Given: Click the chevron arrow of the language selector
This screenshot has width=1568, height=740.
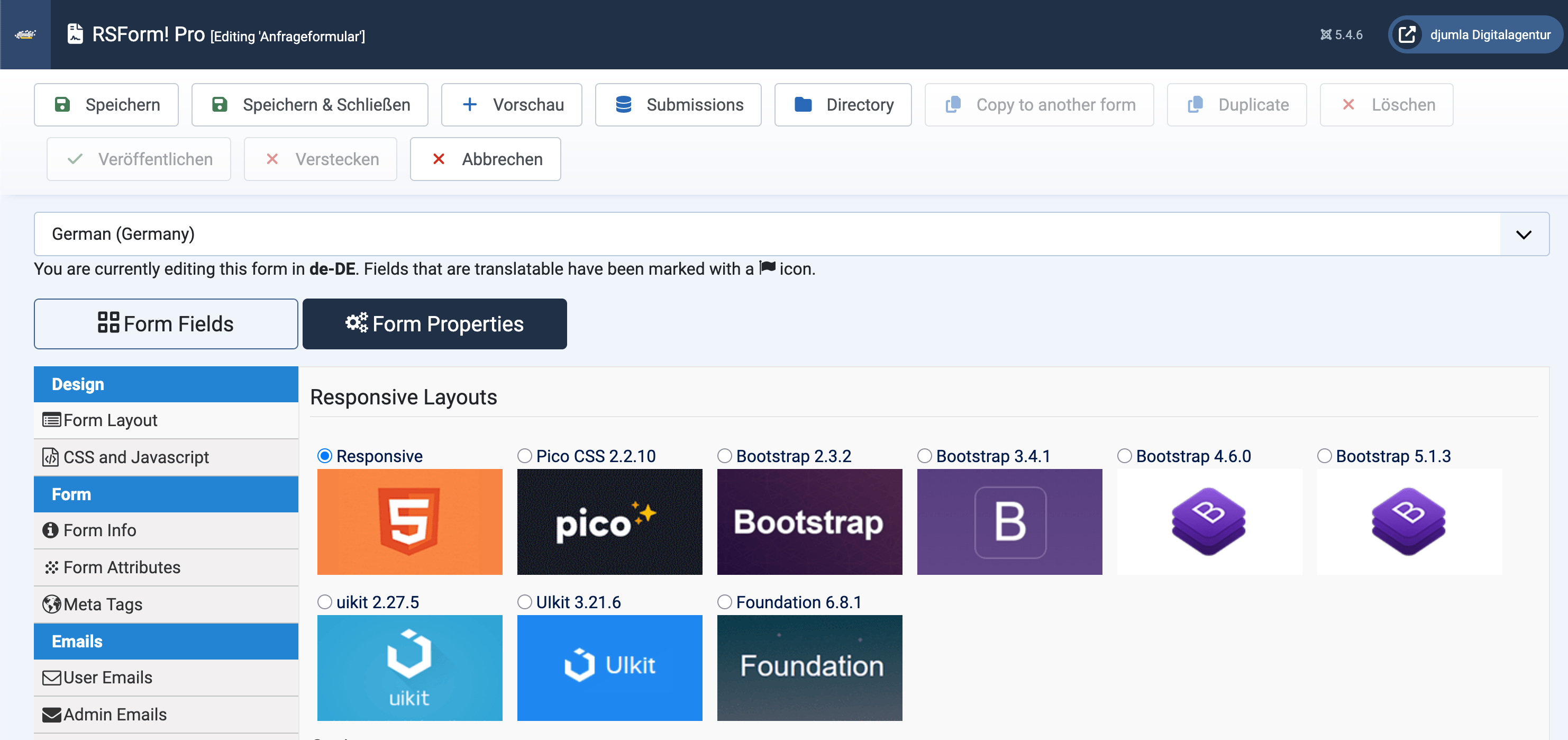Looking at the screenshot, I should (1524, 234).
